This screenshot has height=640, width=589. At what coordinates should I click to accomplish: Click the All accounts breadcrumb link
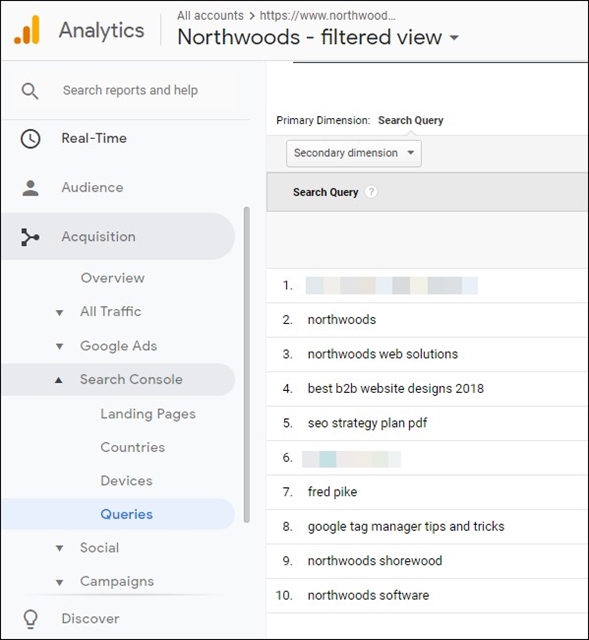tap(210, 16)
